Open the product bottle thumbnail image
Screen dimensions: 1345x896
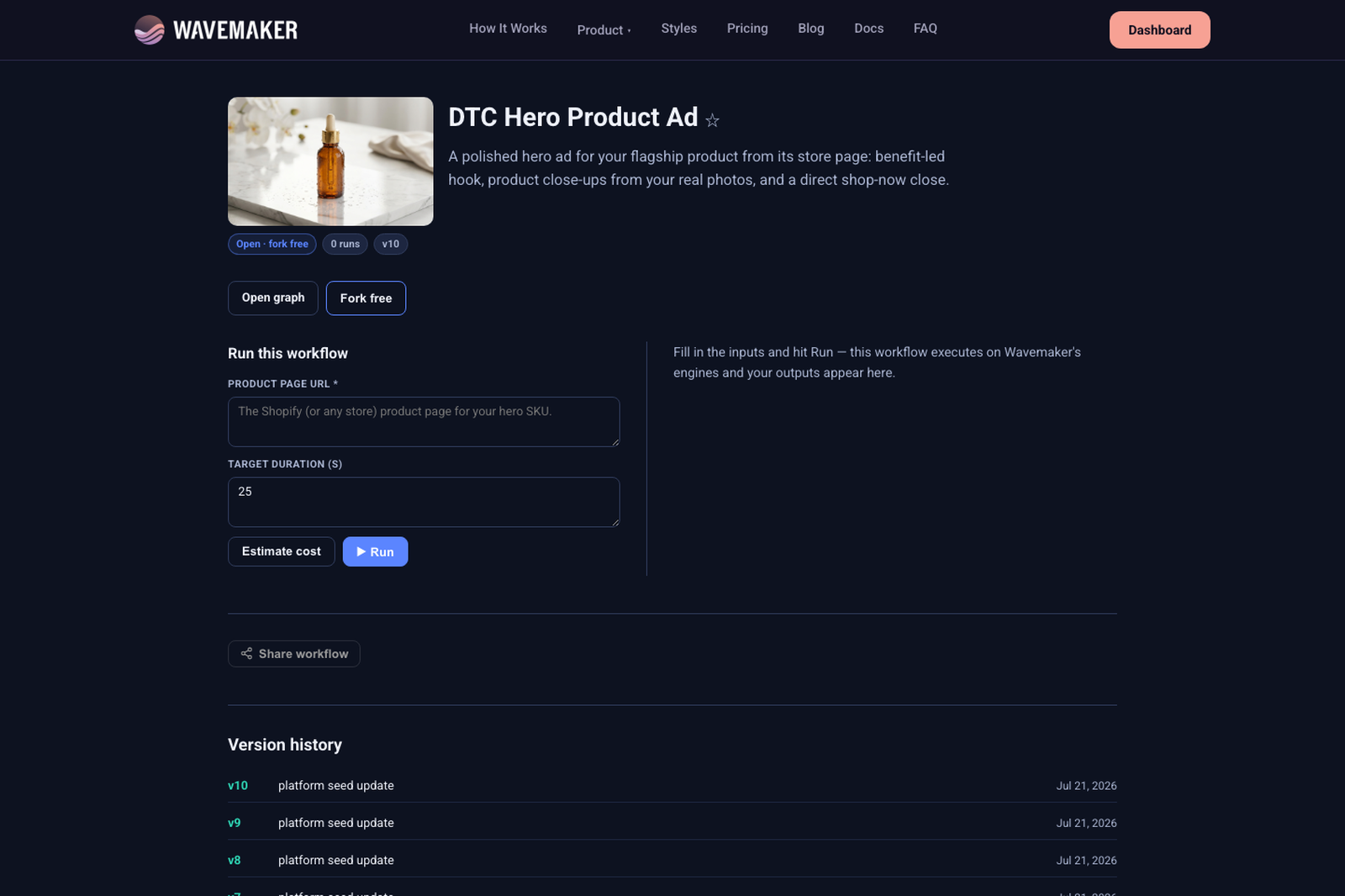(330, 161)
